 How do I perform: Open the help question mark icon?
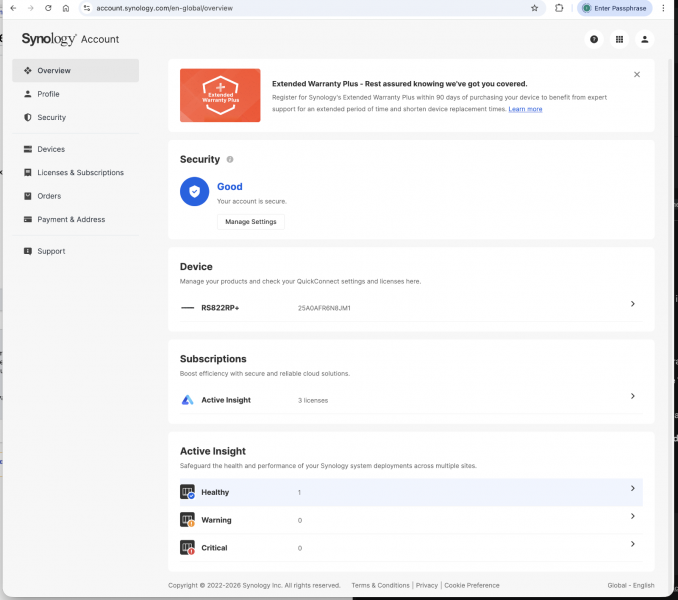(x=594, y=39)
